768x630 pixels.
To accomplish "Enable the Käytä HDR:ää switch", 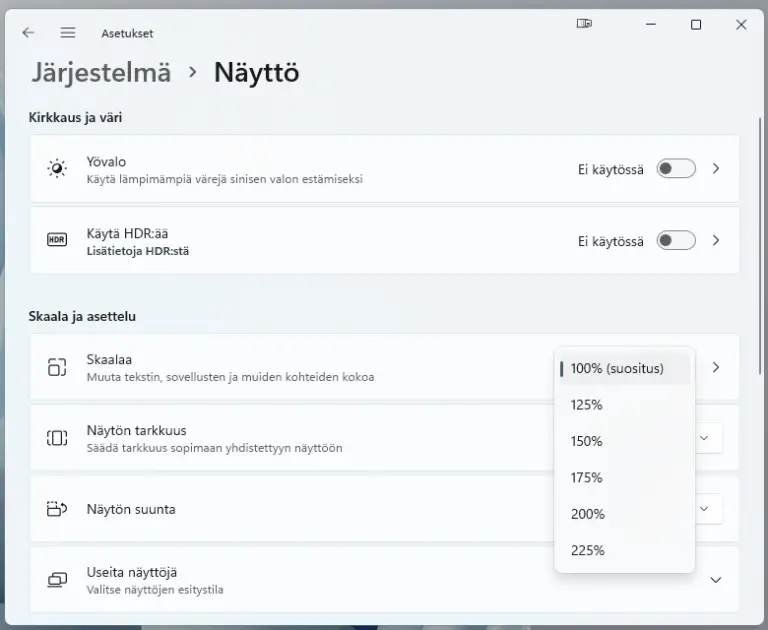I will [x=675, y=240].
